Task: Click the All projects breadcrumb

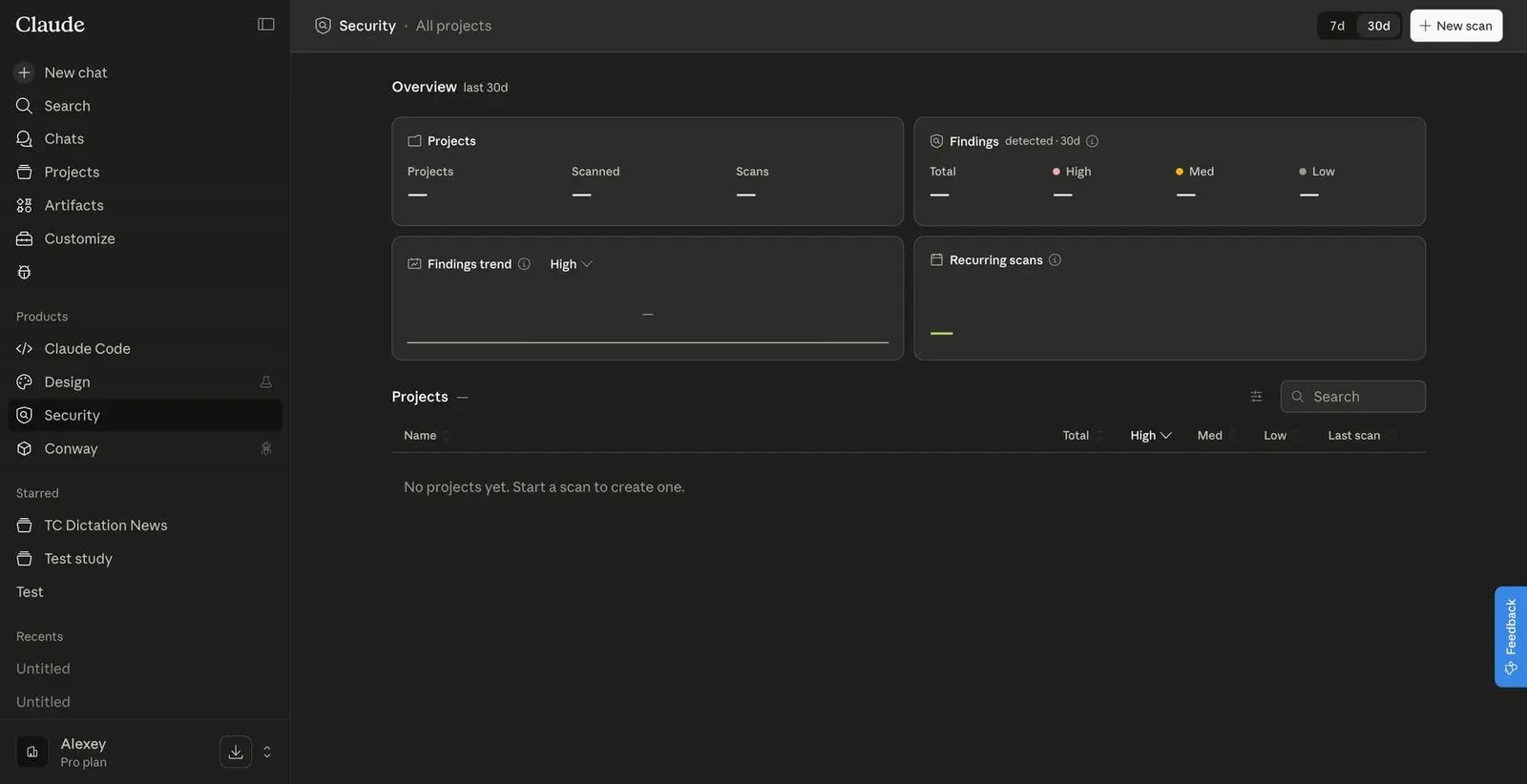Action: [x=453, y=26]
